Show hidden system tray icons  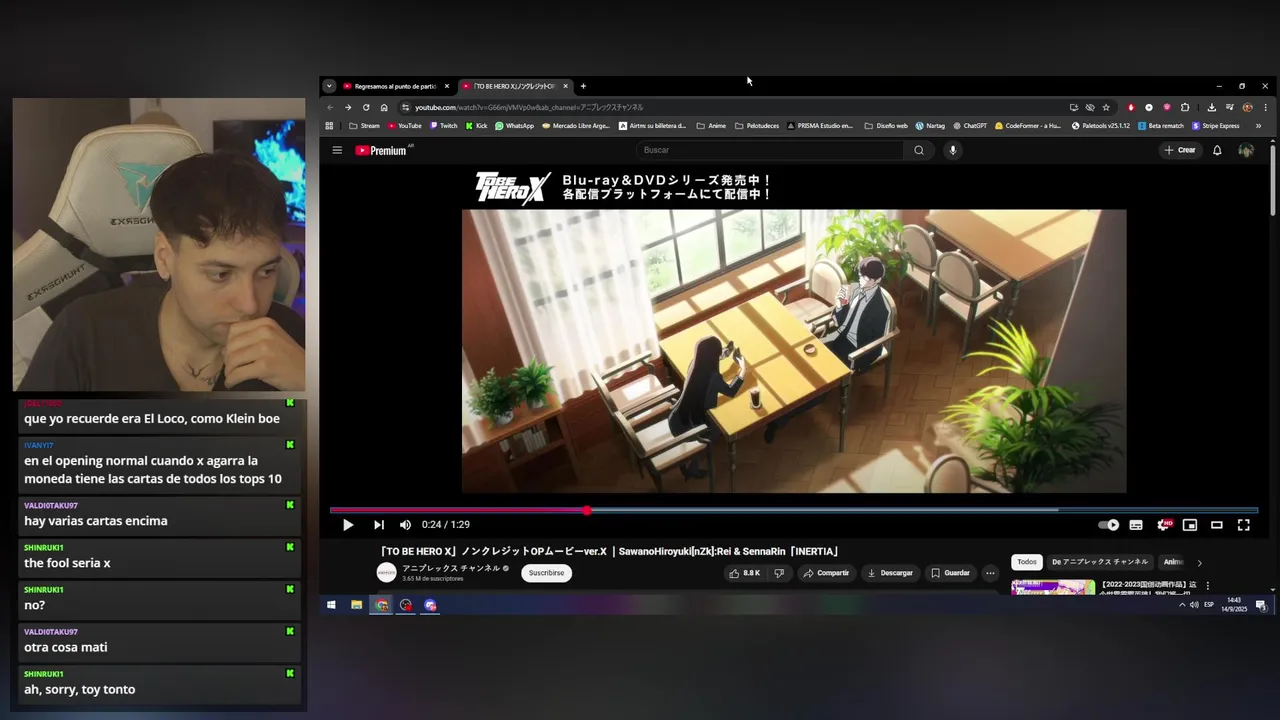[x=1182, y=605]
